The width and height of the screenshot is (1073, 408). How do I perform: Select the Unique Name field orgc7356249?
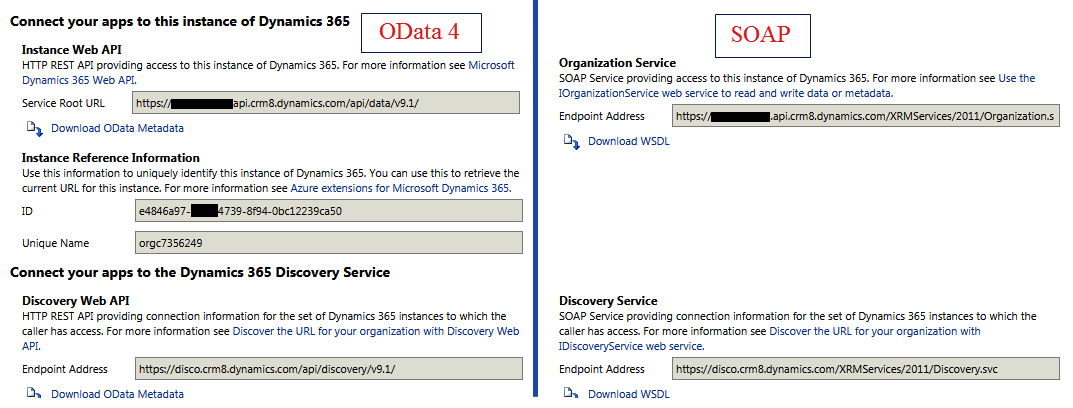click(x=328, y=242)
